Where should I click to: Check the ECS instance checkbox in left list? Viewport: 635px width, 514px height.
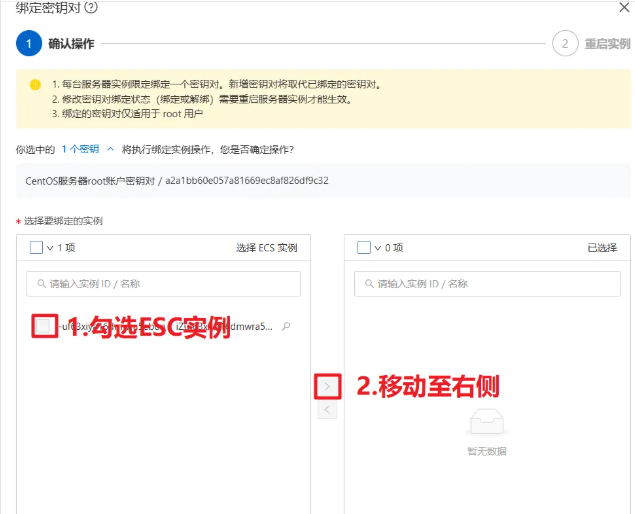click(44, 326)
